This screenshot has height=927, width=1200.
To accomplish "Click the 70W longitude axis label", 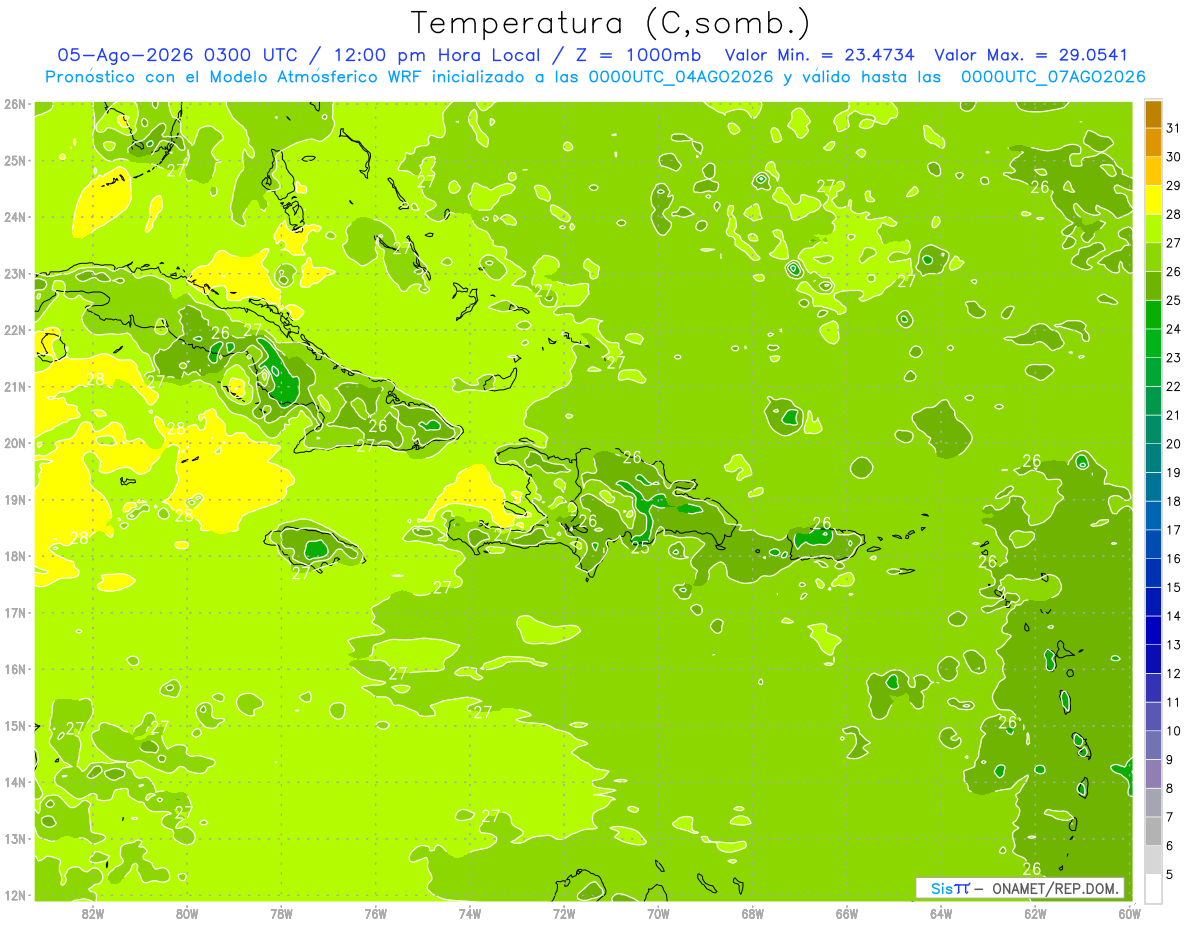I will [x=658, y=913].
